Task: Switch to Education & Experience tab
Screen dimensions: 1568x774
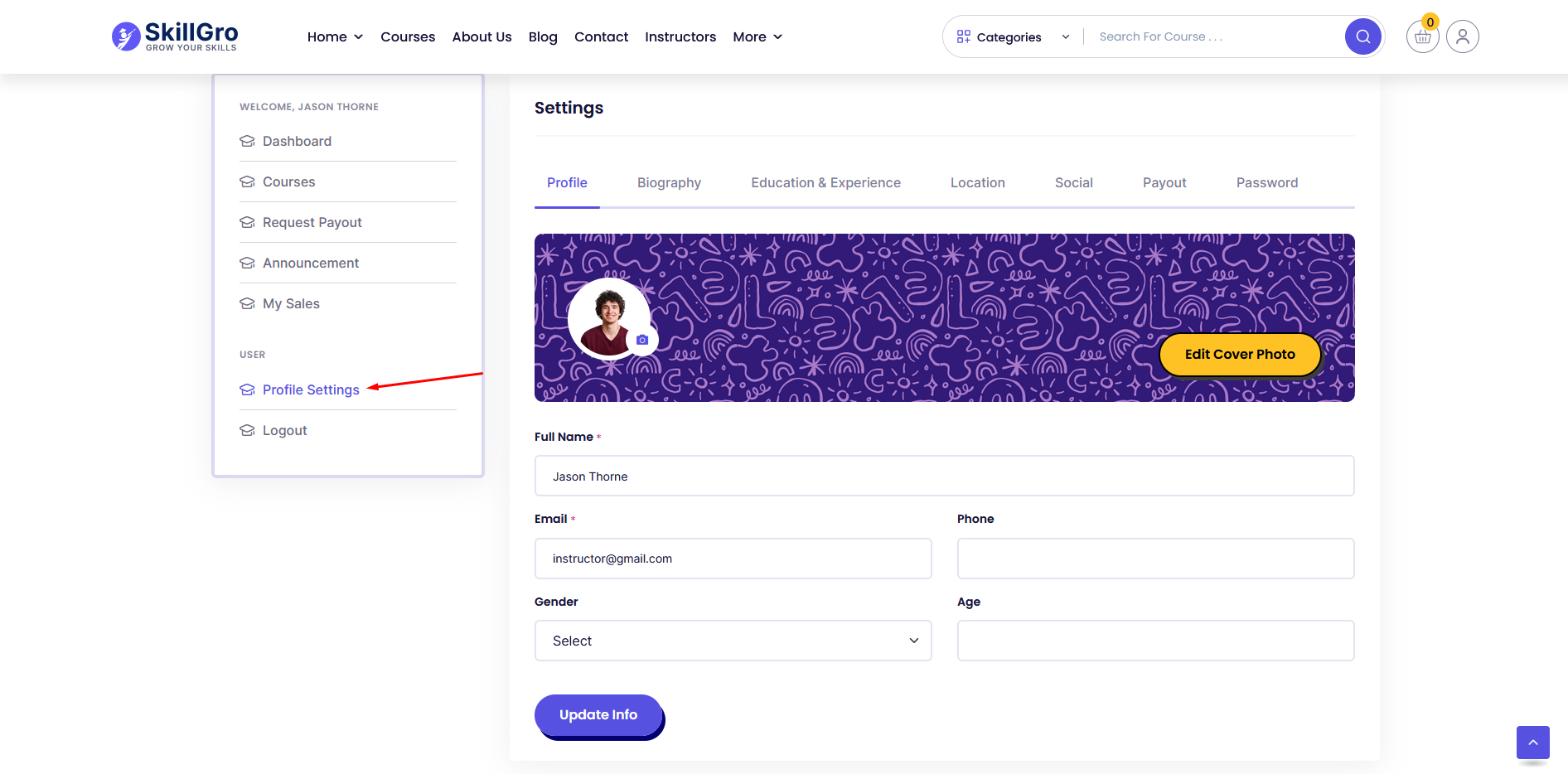Action: point(825,182)
